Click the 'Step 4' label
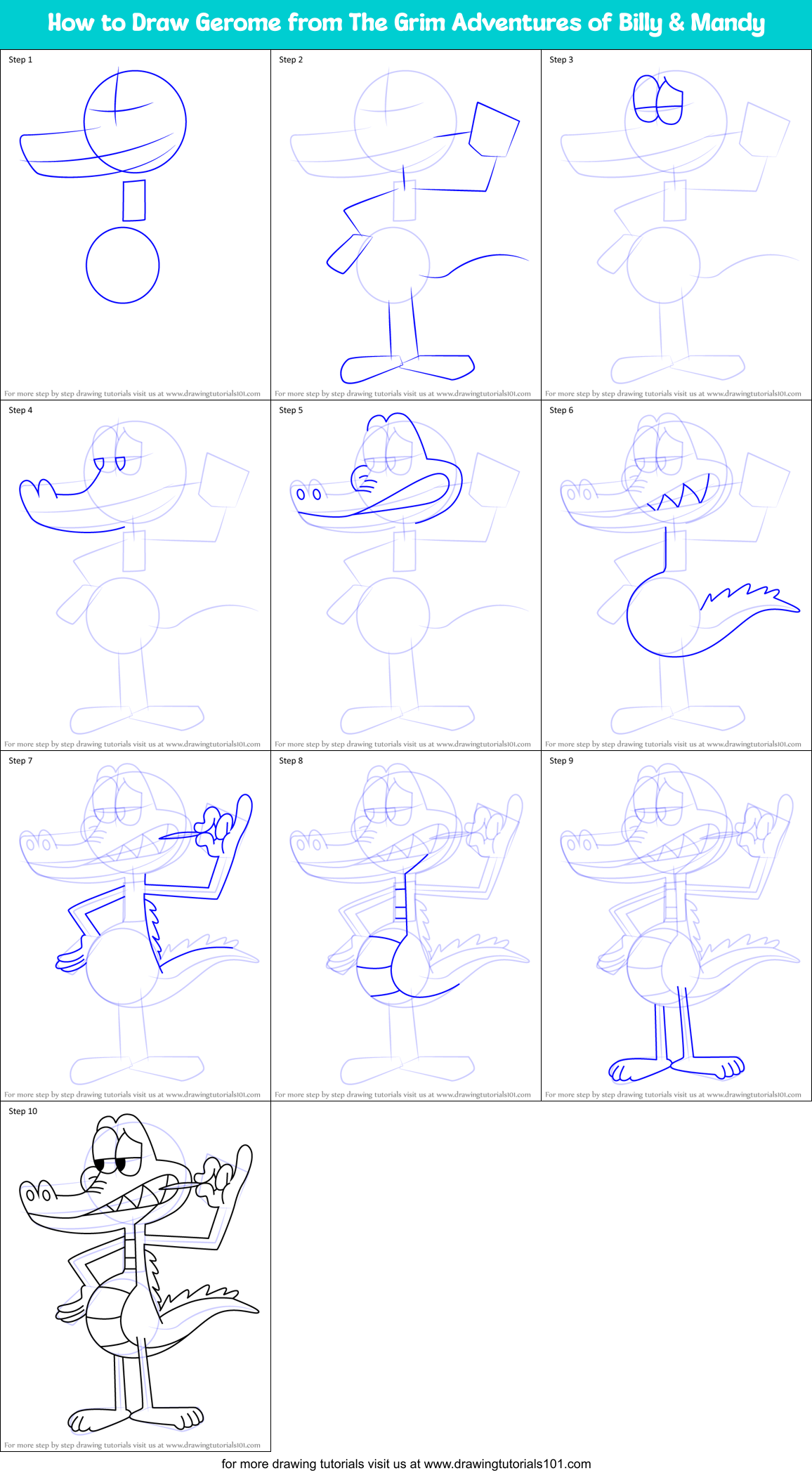Viewport: 812px width, 1473px height. tap(20, 410)
